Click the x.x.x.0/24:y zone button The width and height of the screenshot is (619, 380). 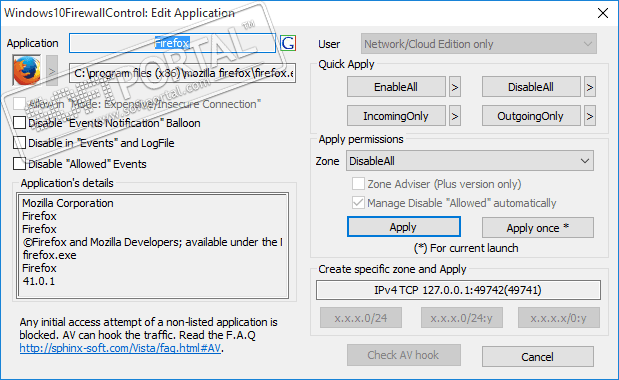click(x=461, y=318)
